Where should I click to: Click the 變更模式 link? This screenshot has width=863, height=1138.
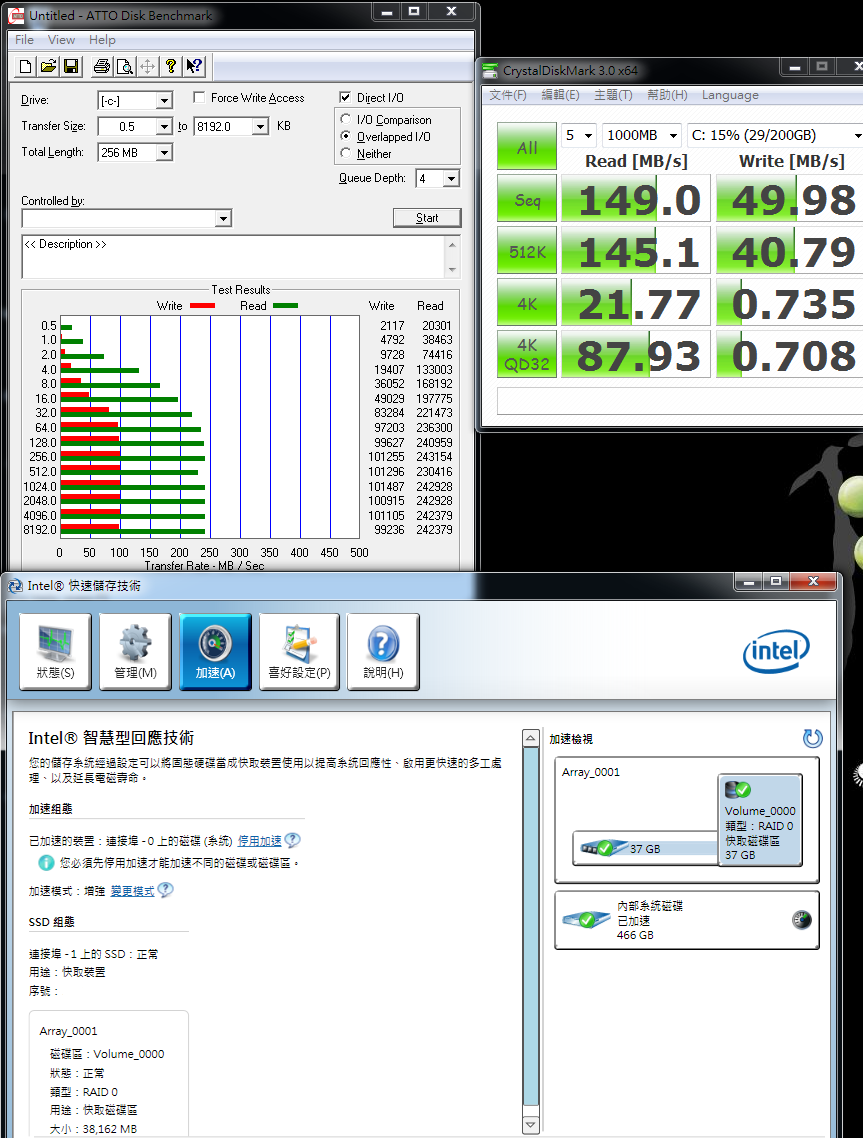(132, 891)
